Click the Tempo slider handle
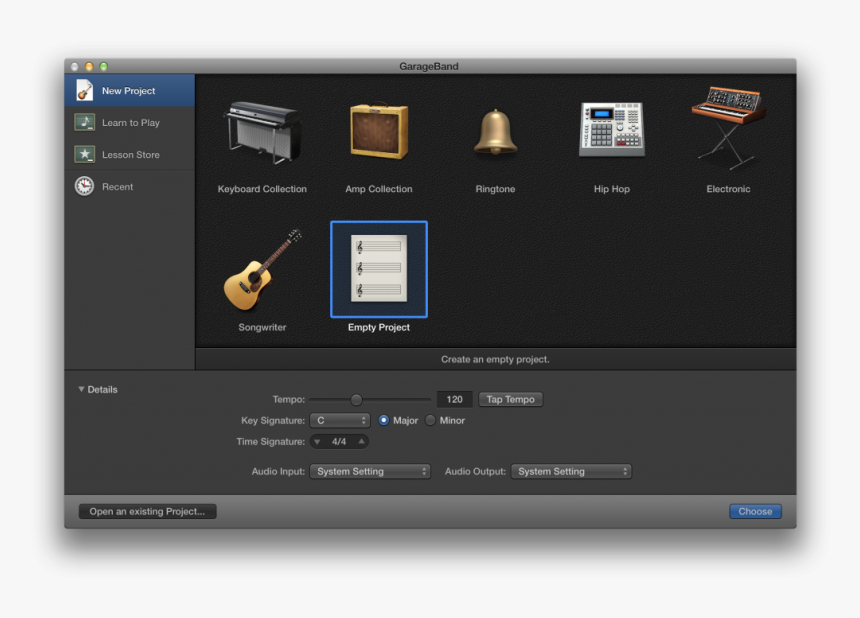This screenshot has height=618, width=860. tap(357, 400)
